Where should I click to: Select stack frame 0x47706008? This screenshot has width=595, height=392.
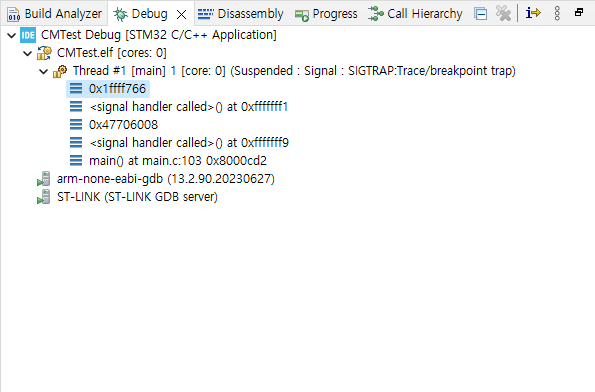123,125
